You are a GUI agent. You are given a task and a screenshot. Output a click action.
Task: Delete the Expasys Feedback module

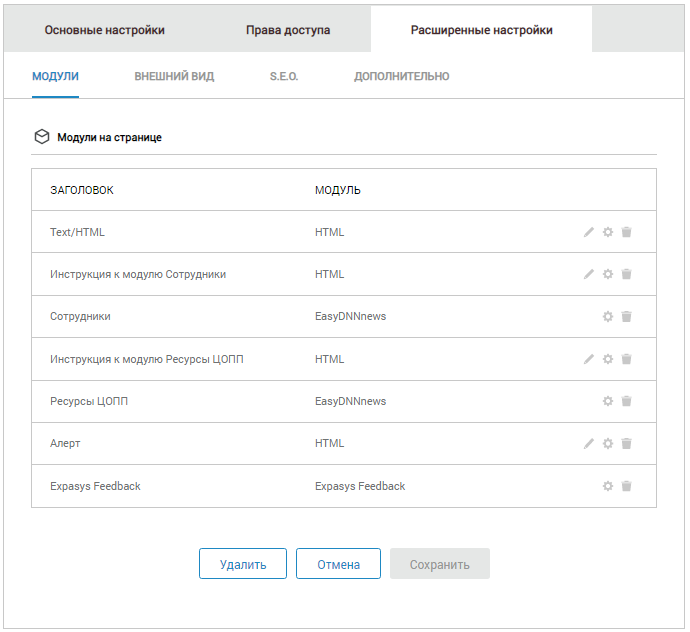pyautogui.click(x=627, y=486)
